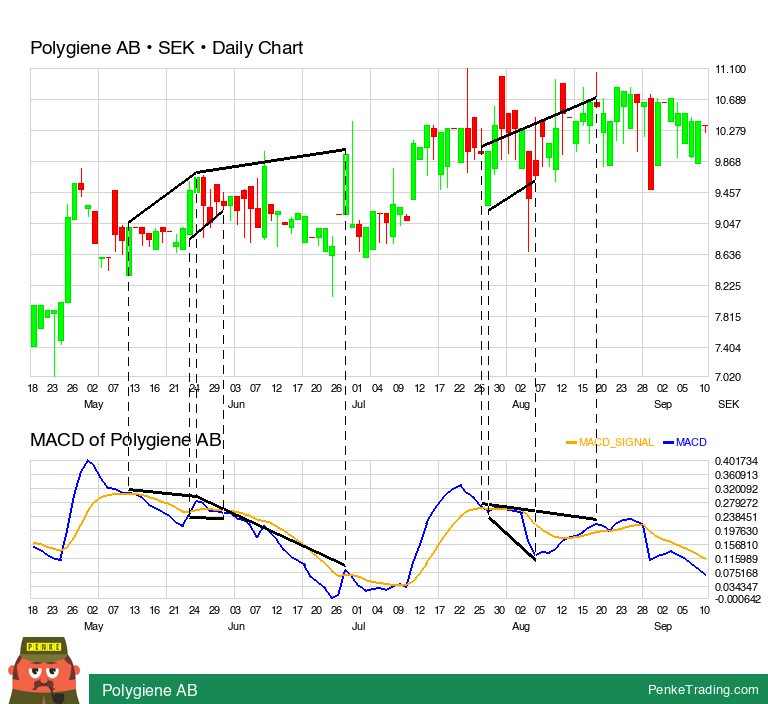Click the Polygiene AB footer label

pos(150,690)
